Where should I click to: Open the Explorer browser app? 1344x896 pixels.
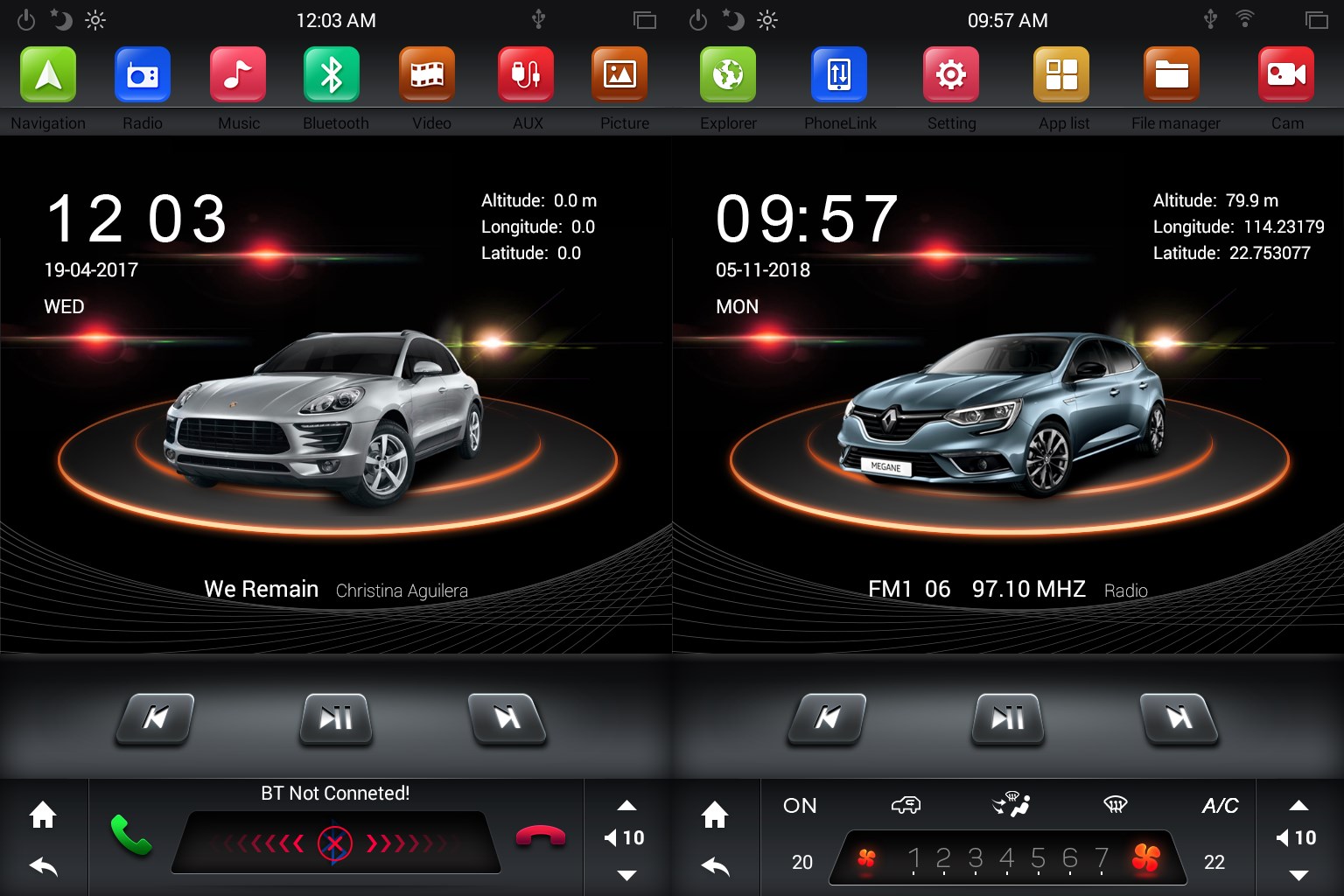tap(728, 75)
